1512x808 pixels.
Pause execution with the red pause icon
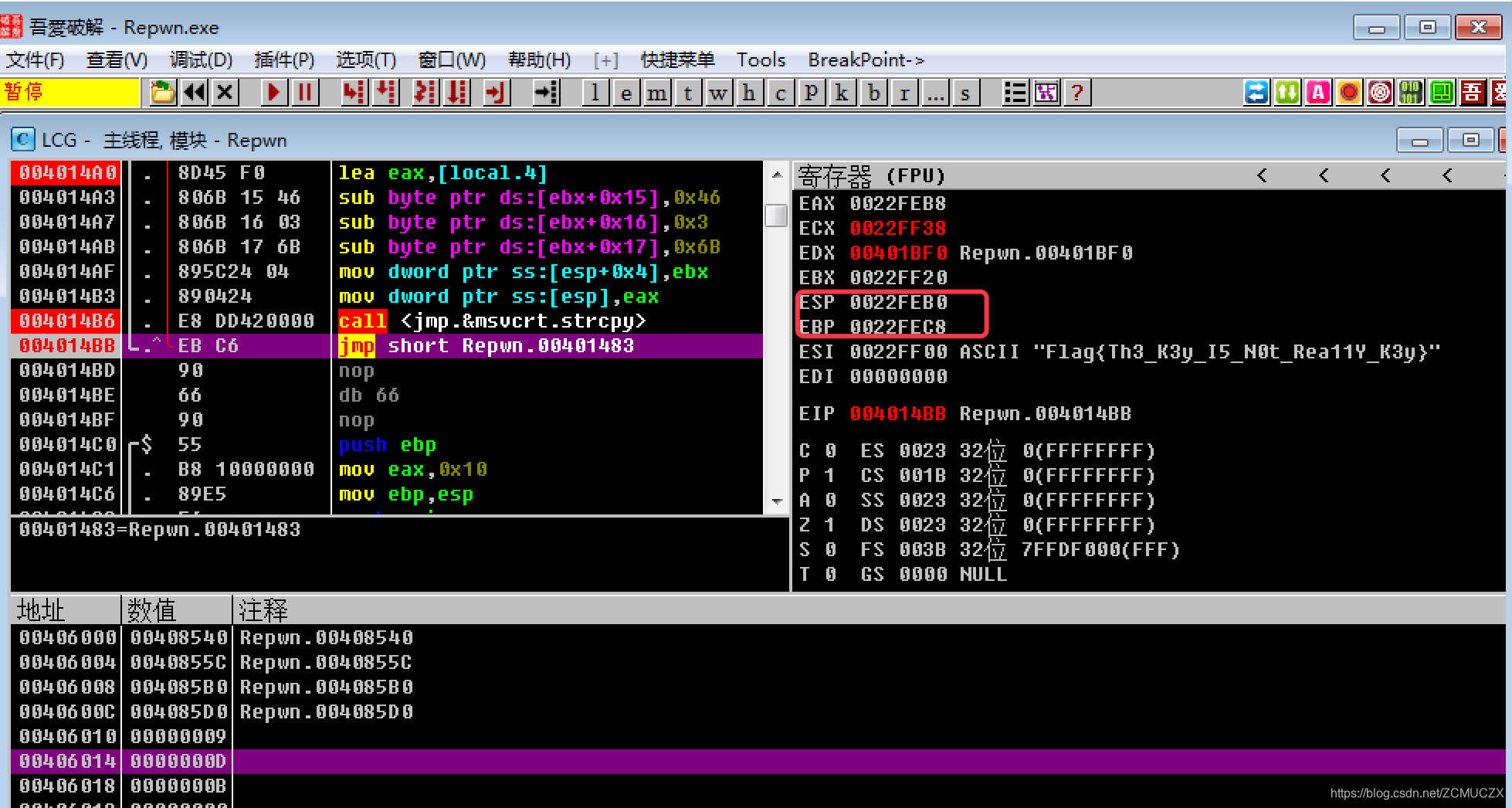click(305, 93)
